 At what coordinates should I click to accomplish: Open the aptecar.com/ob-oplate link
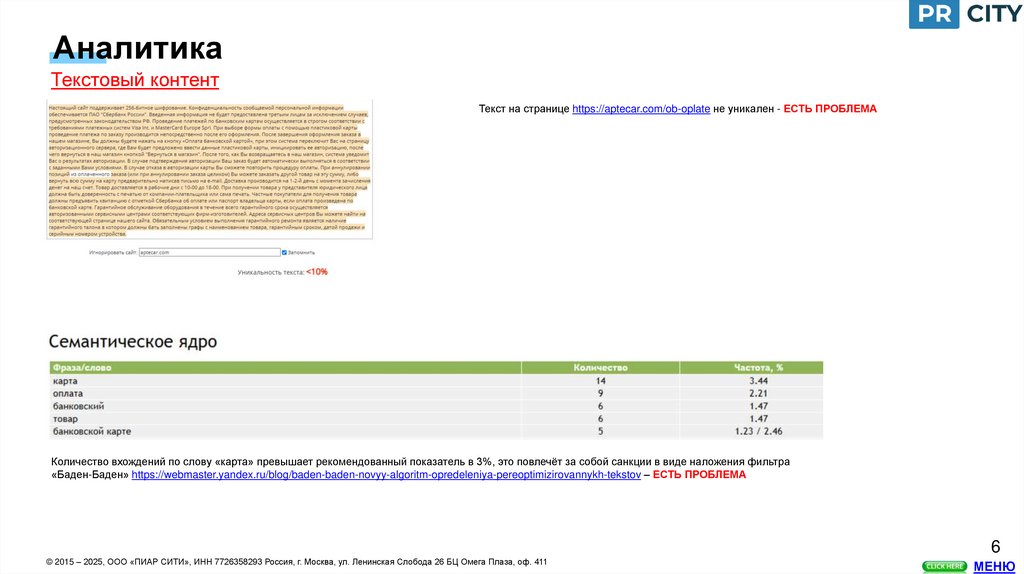point(641,109)
